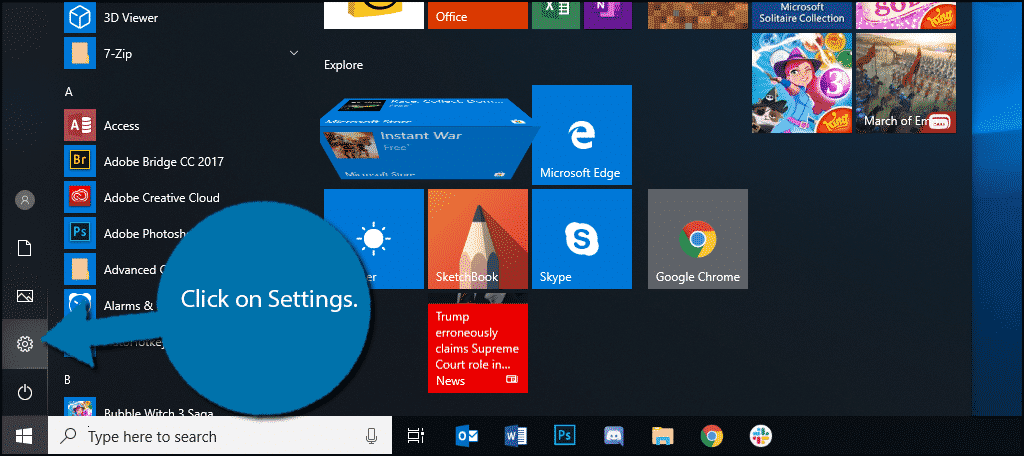Image resolution: width=1024 pixels, height=456 pixels.
Task: Click the Adobe Photoshop app icon
Action: 80,233
